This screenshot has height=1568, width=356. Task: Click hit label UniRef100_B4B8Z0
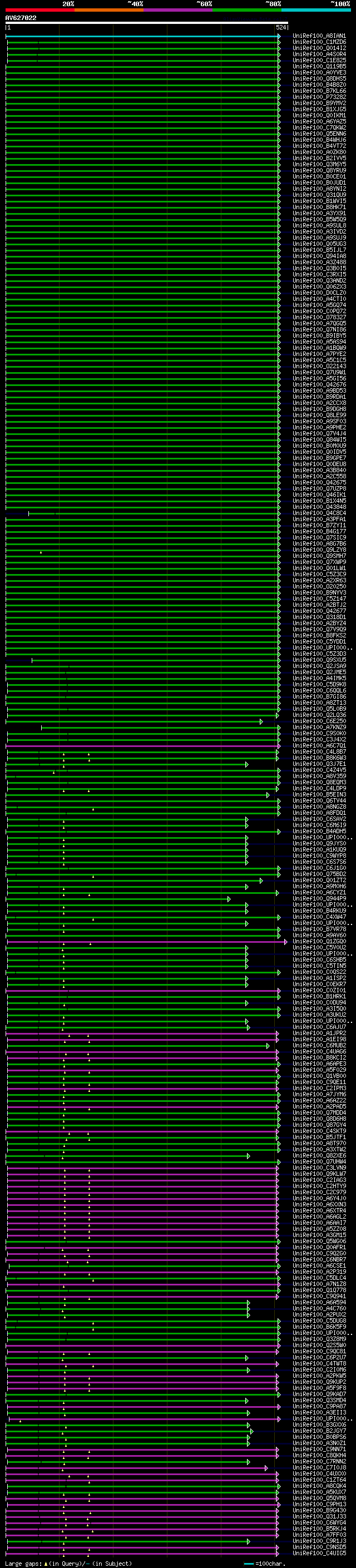point(319,85)
